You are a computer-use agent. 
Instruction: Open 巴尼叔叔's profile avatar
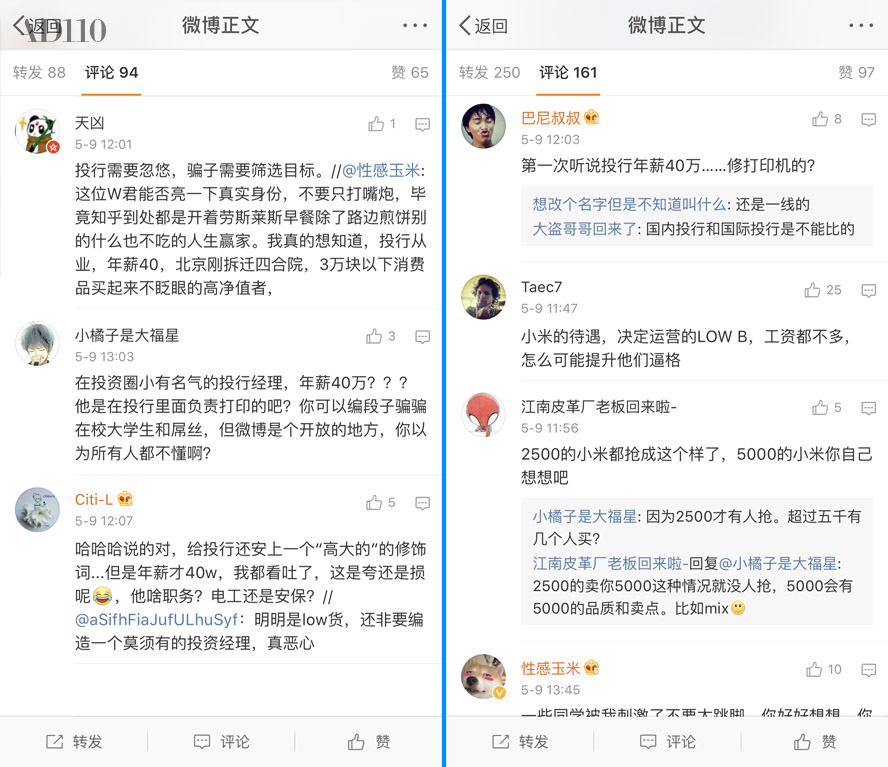[484, 126]
